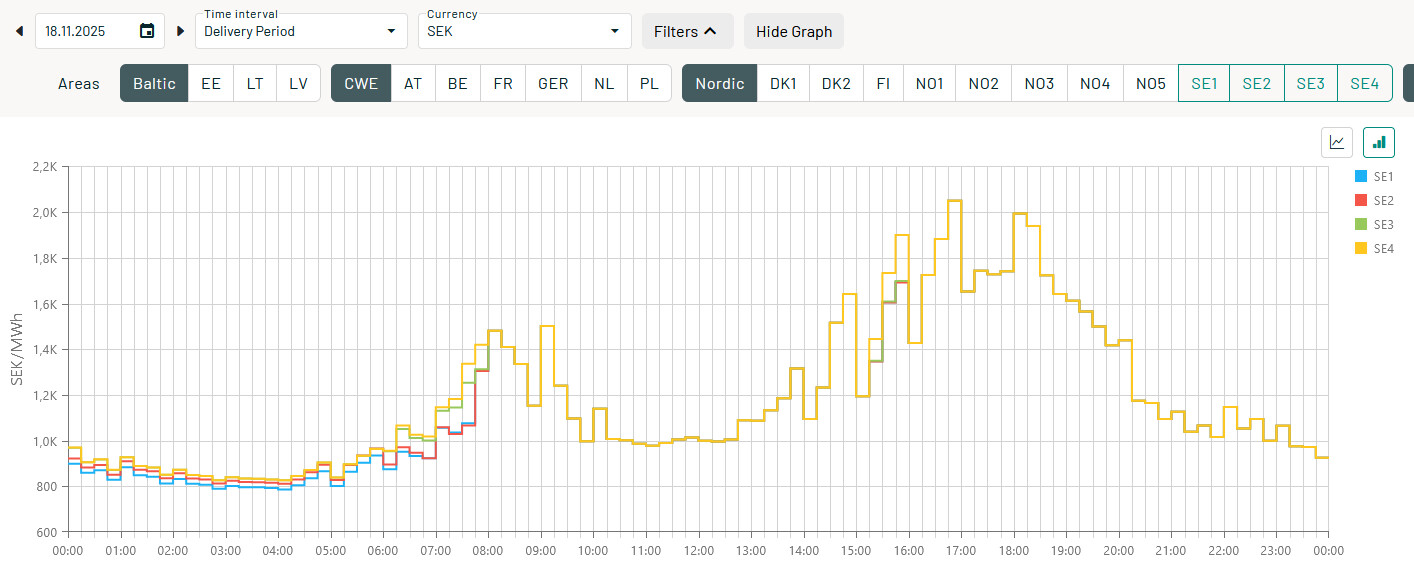1414x567 pixels.
Task: Select the CWE area group
Action: 361,84
